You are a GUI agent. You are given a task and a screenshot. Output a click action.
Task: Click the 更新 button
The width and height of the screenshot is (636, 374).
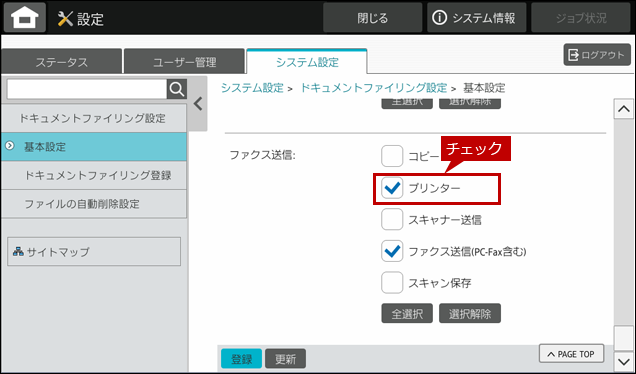285,359
